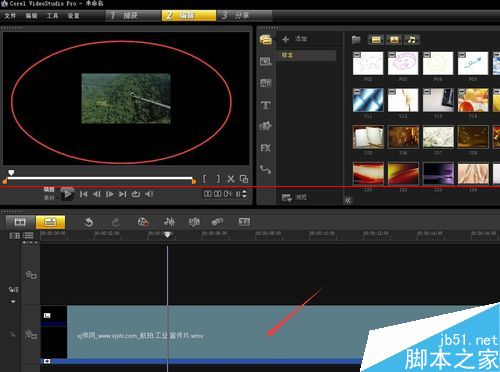Click the scissors split clip icon

(x=231, y=179)
